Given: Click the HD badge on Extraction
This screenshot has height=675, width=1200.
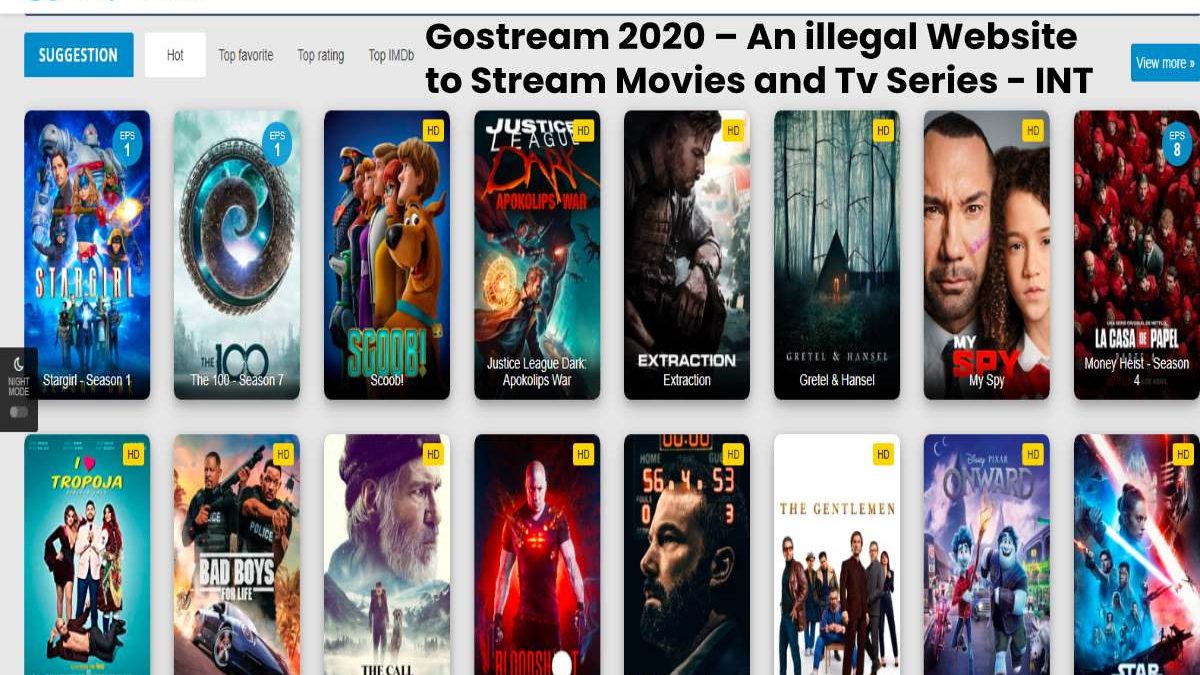Looking at the screenshot, I should [733, 130].
